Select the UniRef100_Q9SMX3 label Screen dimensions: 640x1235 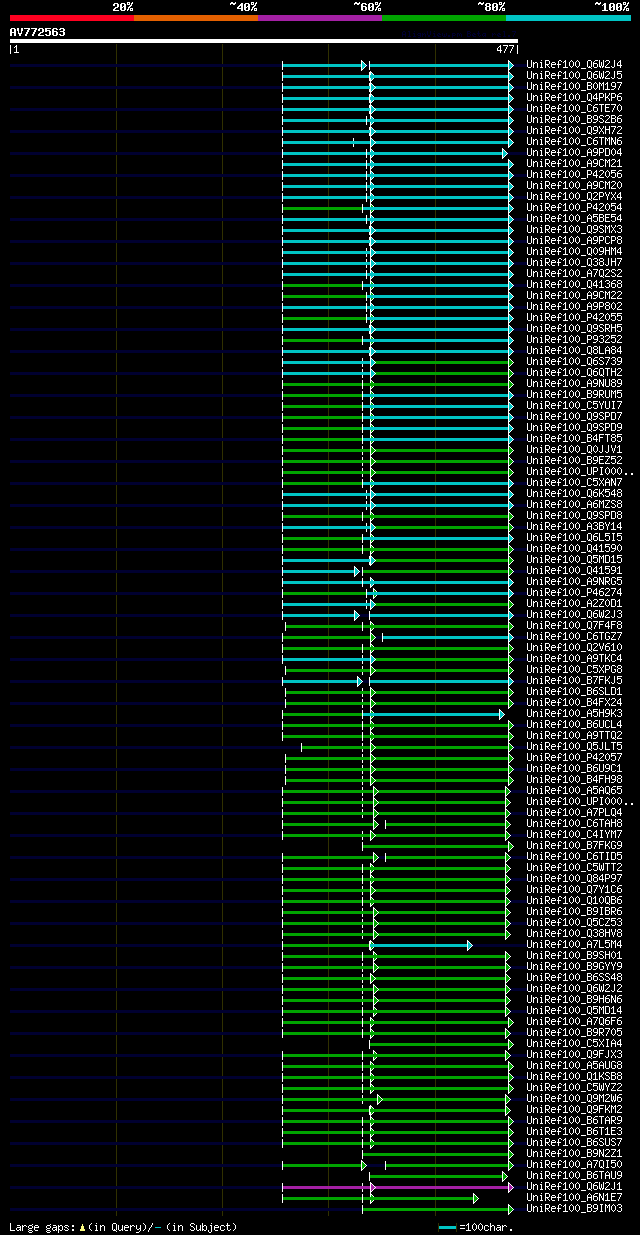point(574,230)
